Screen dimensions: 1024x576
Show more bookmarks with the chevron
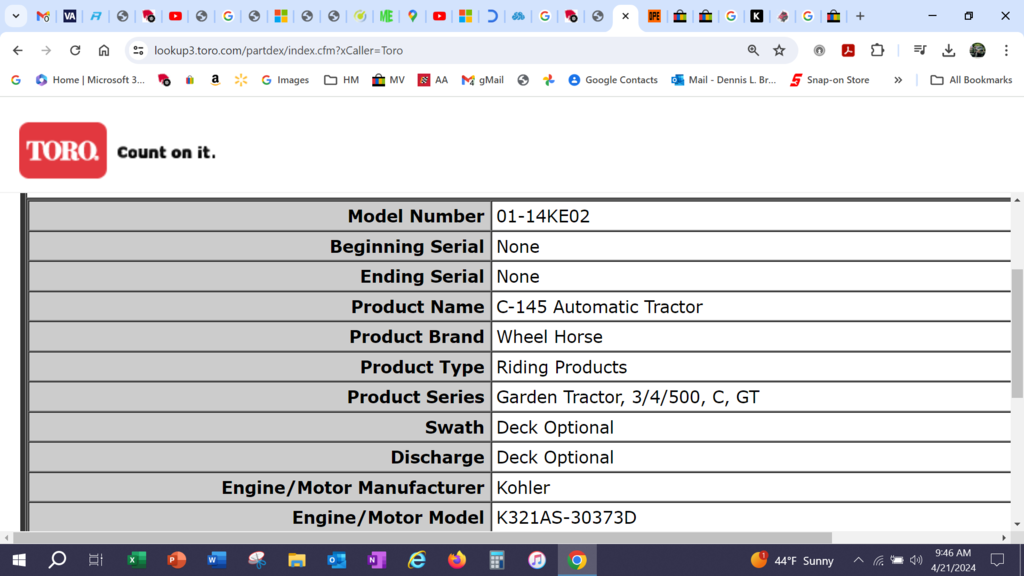coord(897,80)
